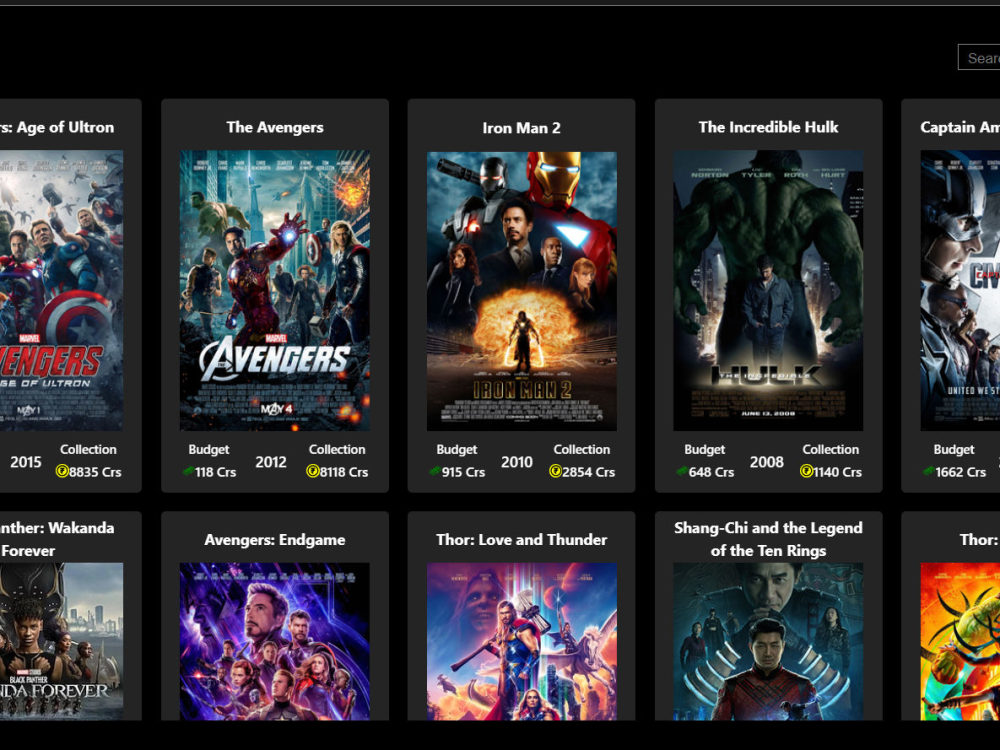Screen dimensions: 1000x750
Task: Click the 'Avengers: Endgame' title
Action: click(275, 540)
